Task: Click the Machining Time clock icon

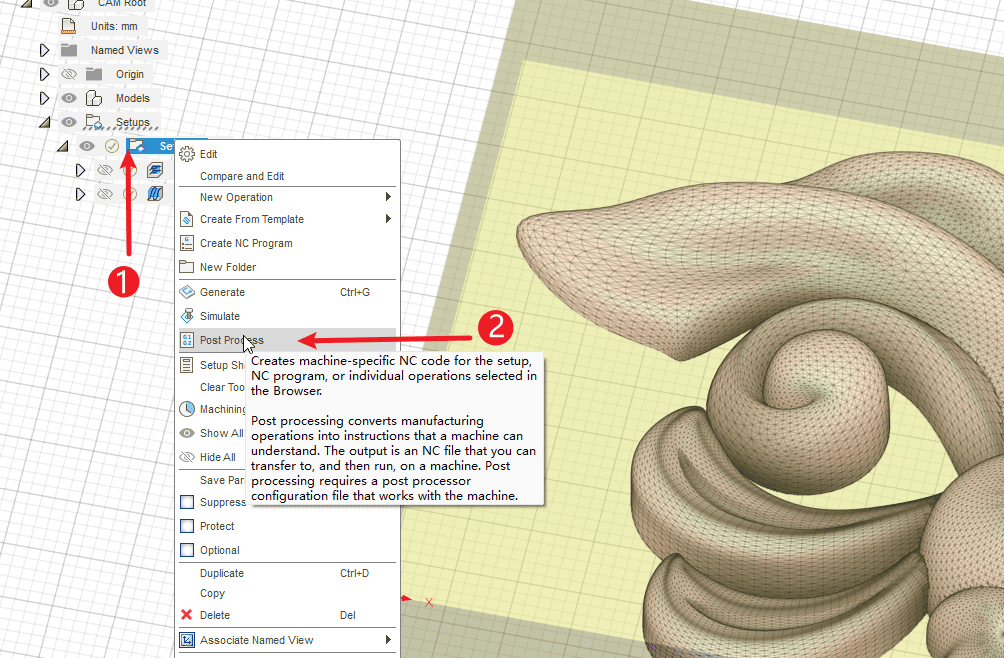Action: [x=187, y=409]
